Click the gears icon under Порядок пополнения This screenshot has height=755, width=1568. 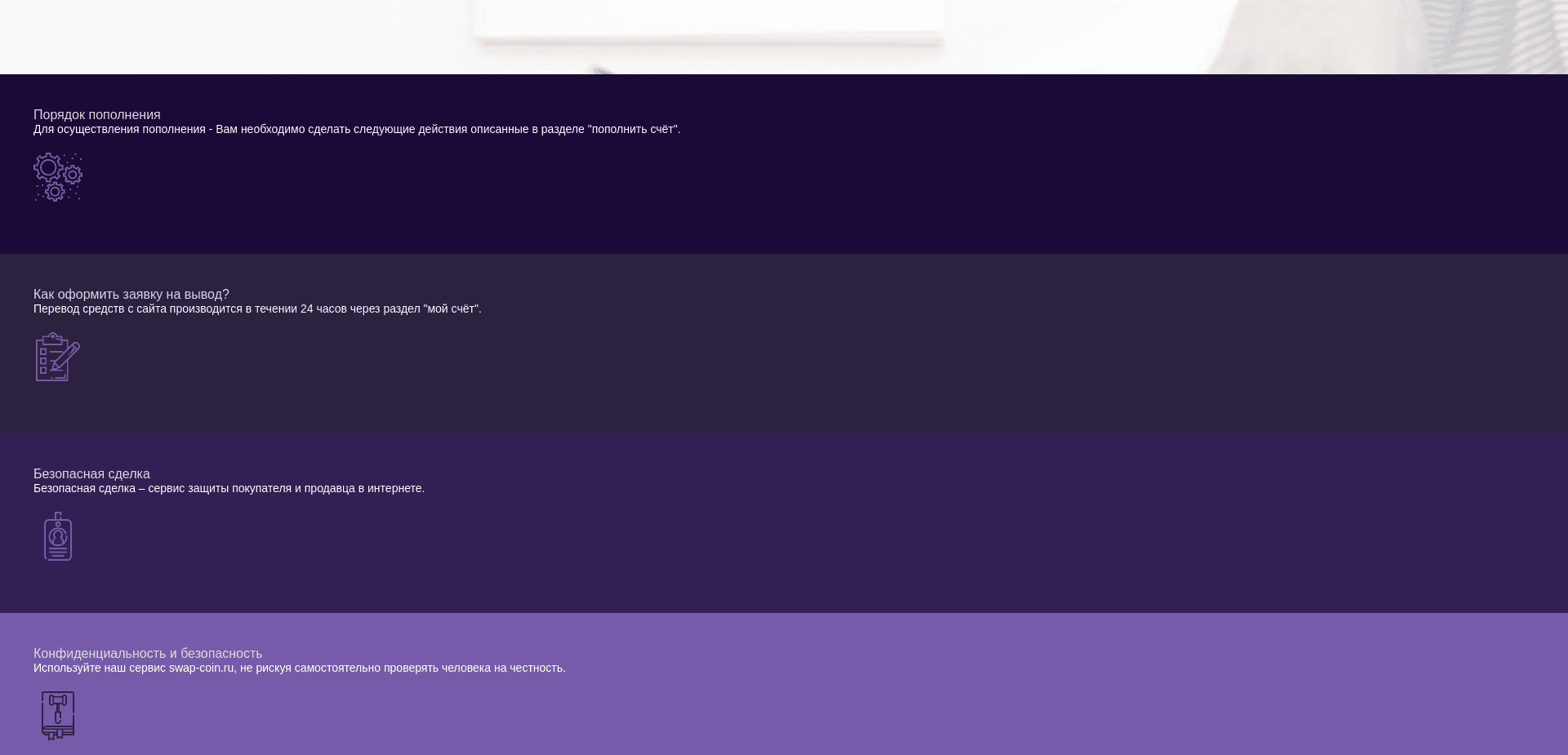coord(57,178)
